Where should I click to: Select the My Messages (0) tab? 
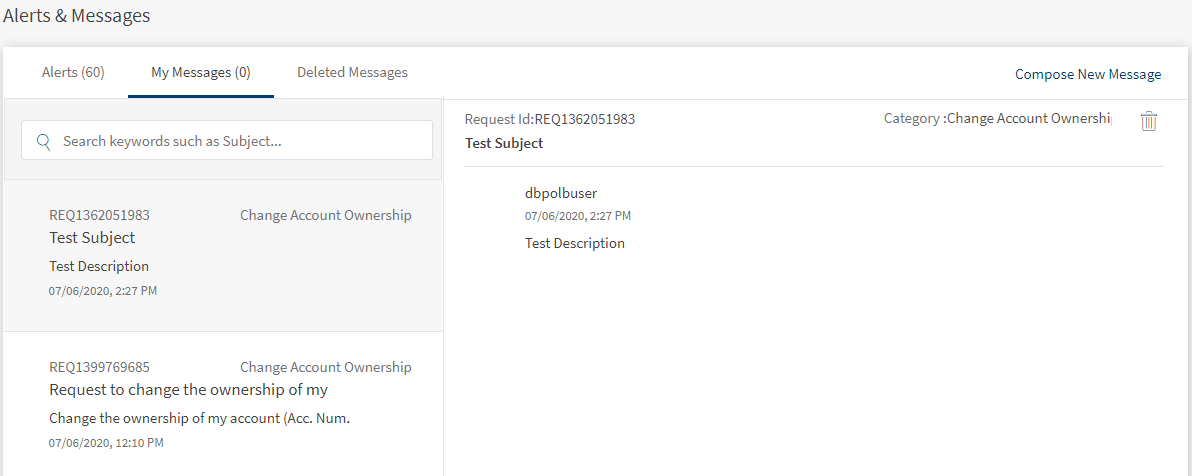pos(201,73)
